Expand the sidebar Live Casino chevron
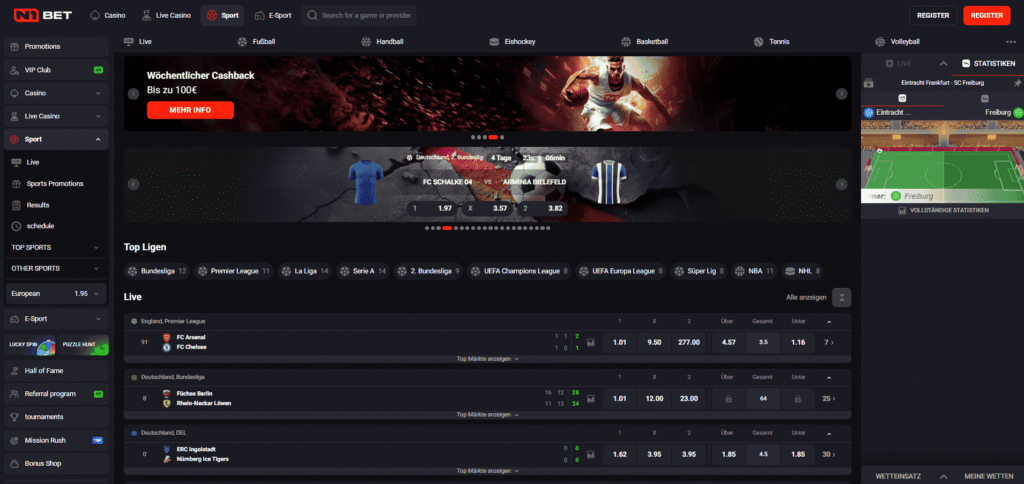Viewport: 1024px width, 484px height. [x=98, y=116]
